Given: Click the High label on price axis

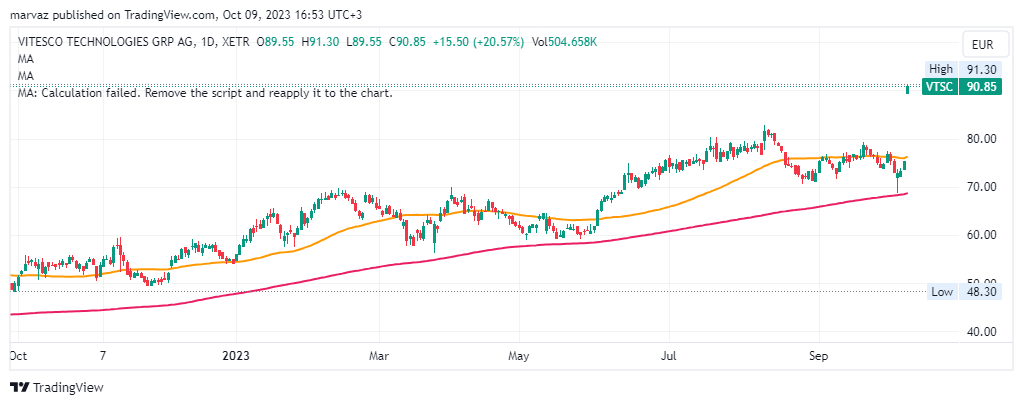Looking at the screenshot, I should coord(941,69).
